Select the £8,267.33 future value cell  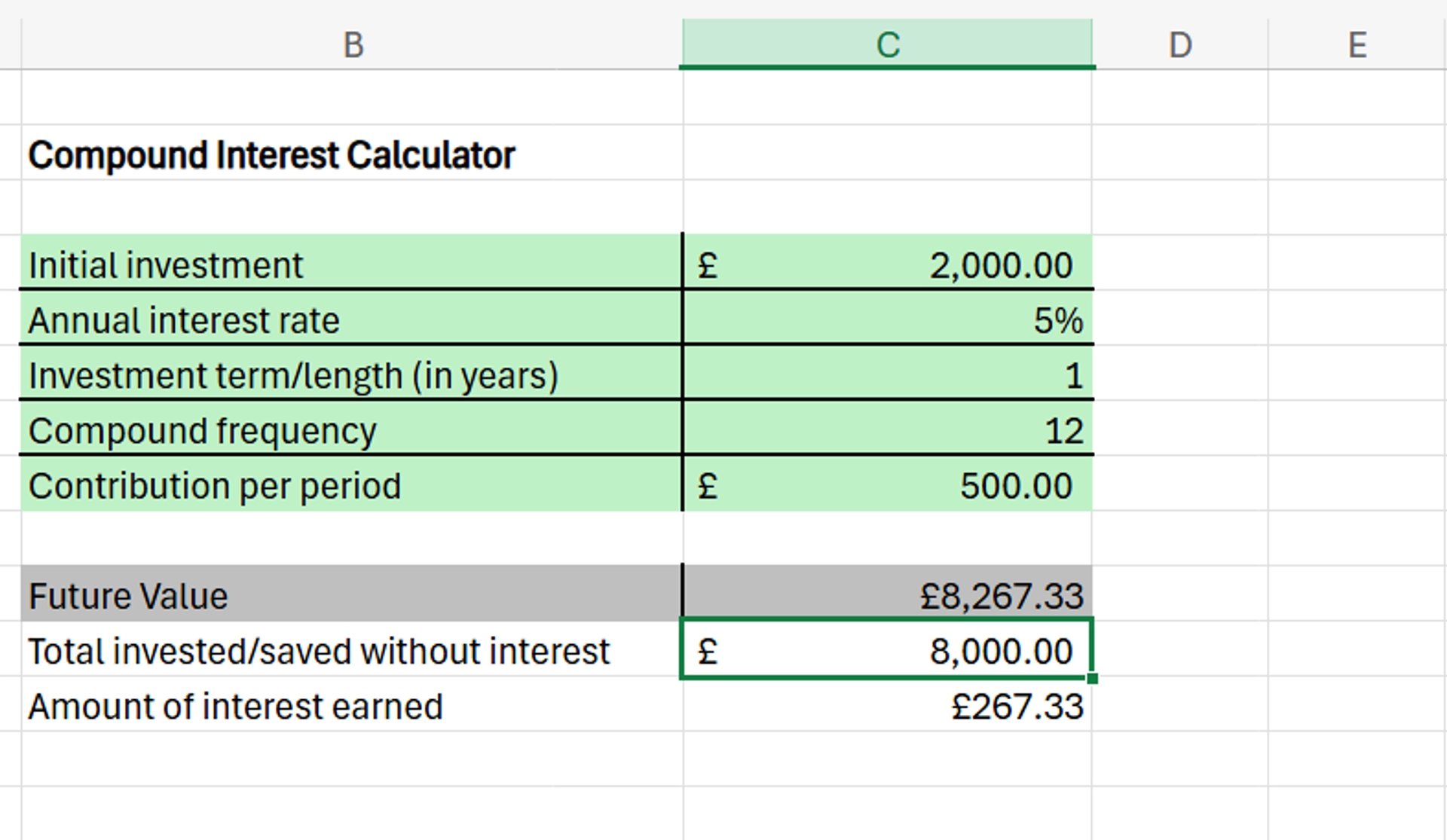click(887, 596)
